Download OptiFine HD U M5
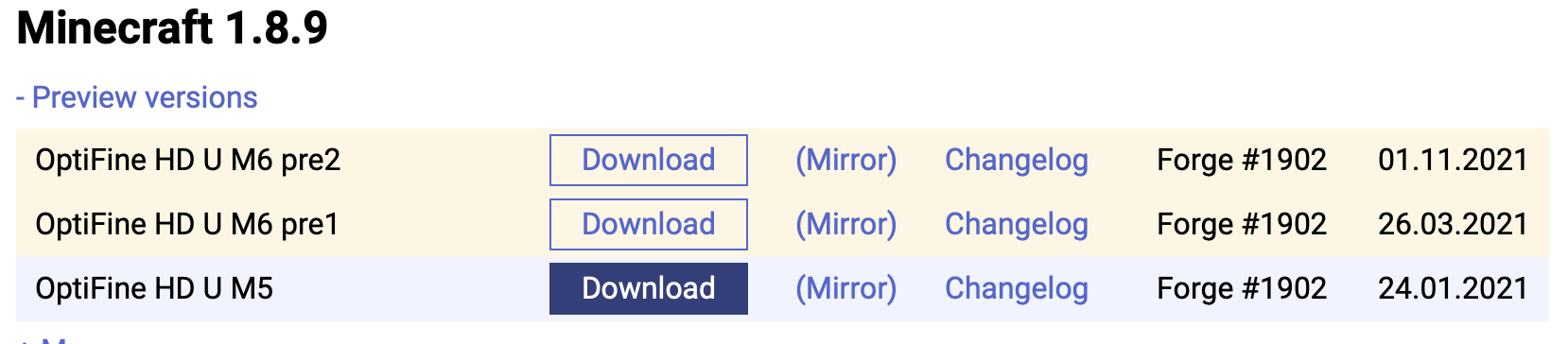The width and height of the screenshot is (1568, 344). point(649,288)
